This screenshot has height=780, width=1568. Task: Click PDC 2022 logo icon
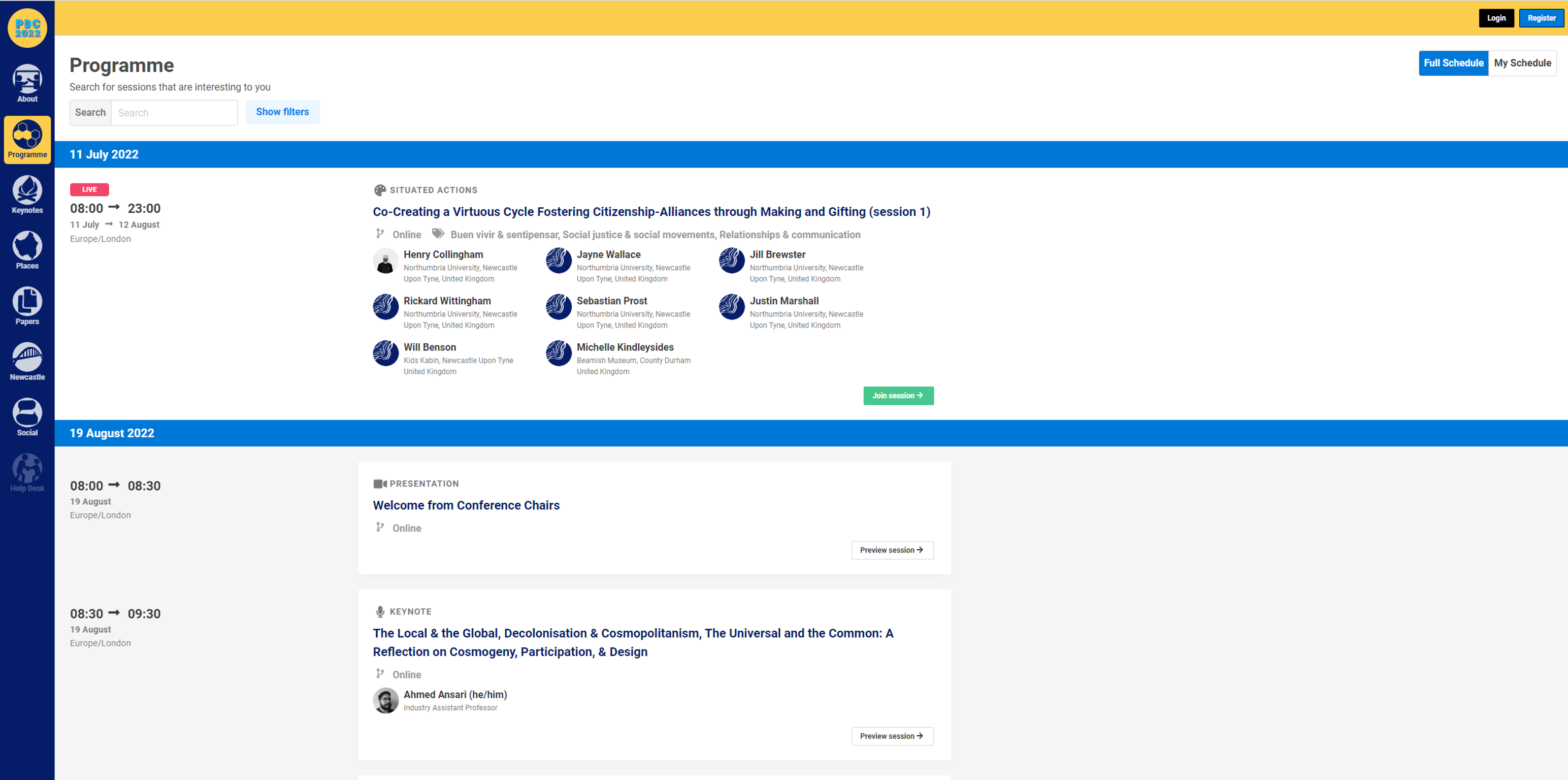point(27,27)
